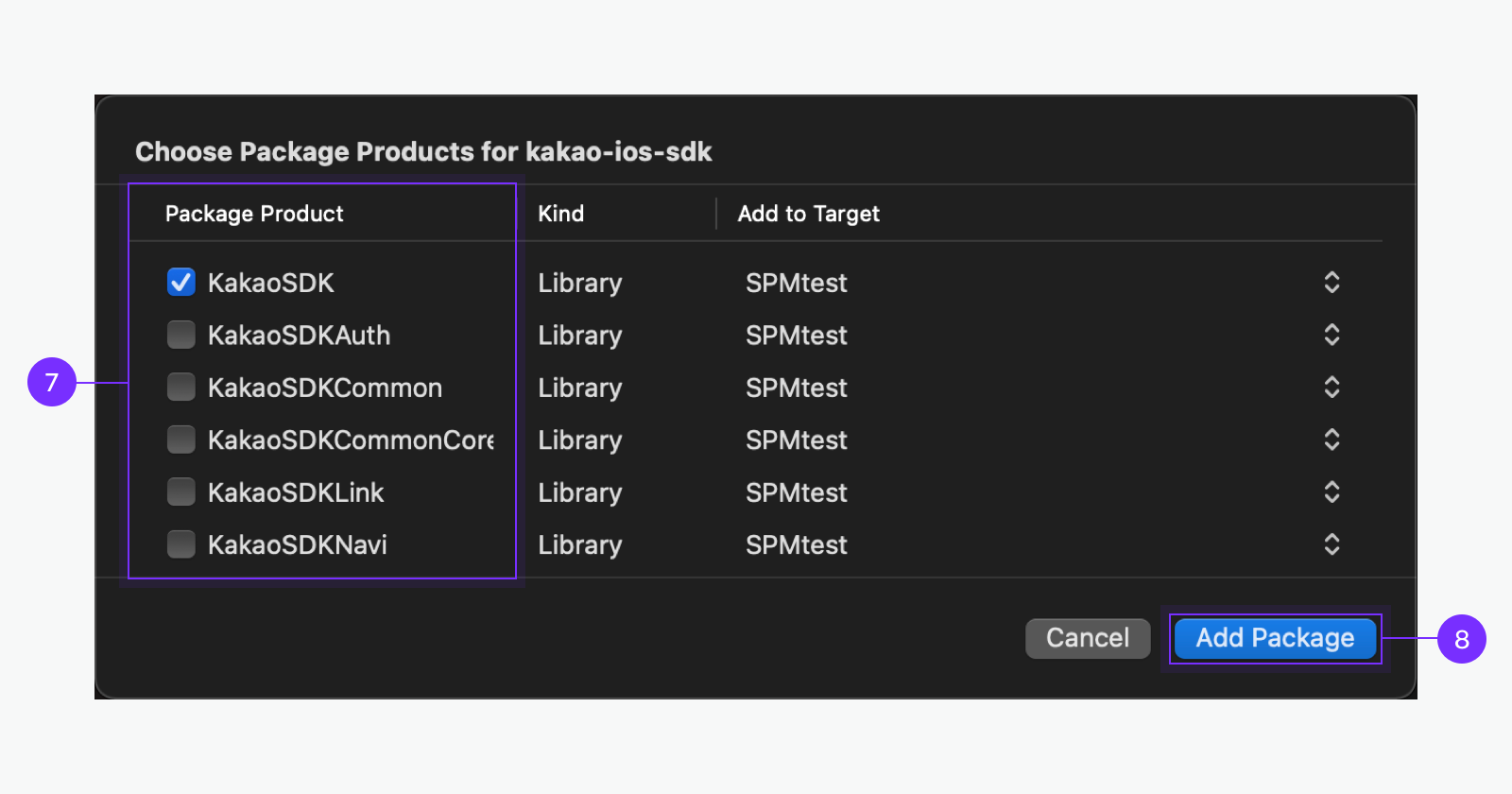Select the KakaoSDKLink checkbox

(x=180, y=492)
